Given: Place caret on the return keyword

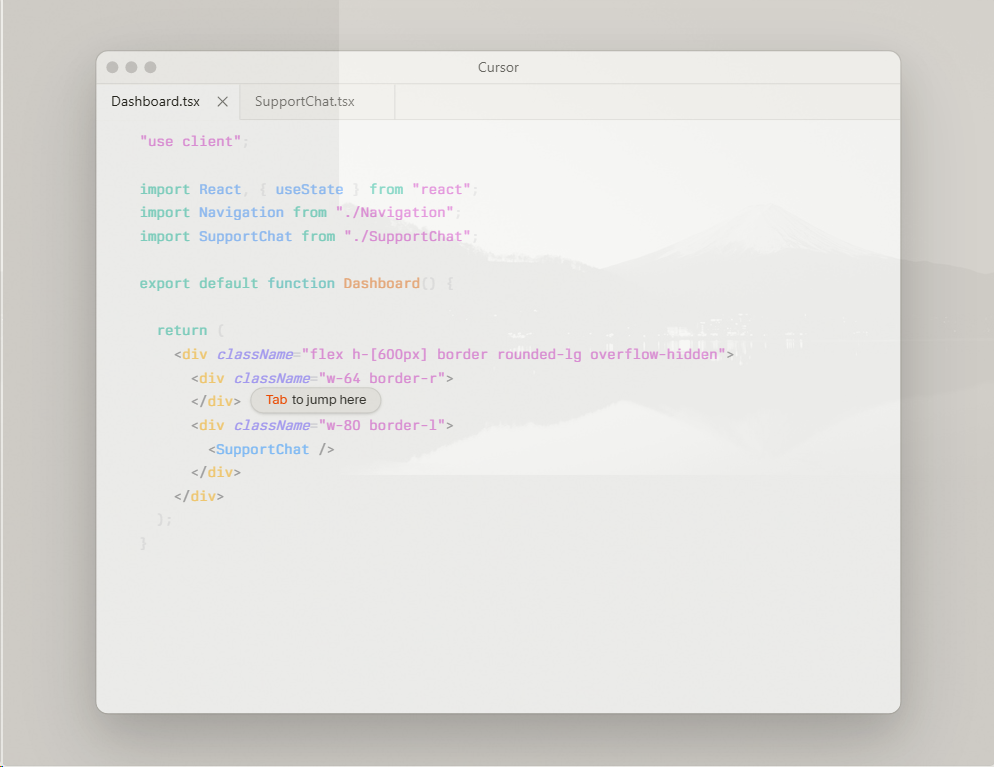Looking at the screenshot, I should (182, 330).
